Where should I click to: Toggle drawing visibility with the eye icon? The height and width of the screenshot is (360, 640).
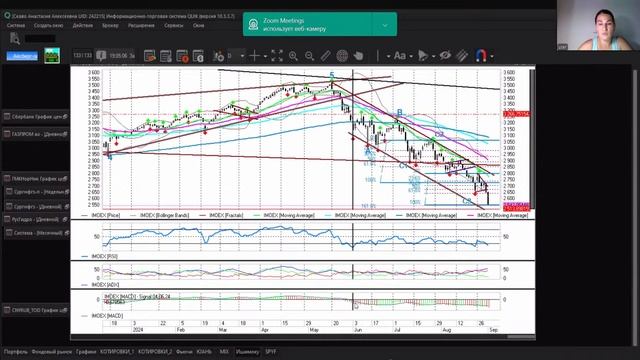point(445,56)
